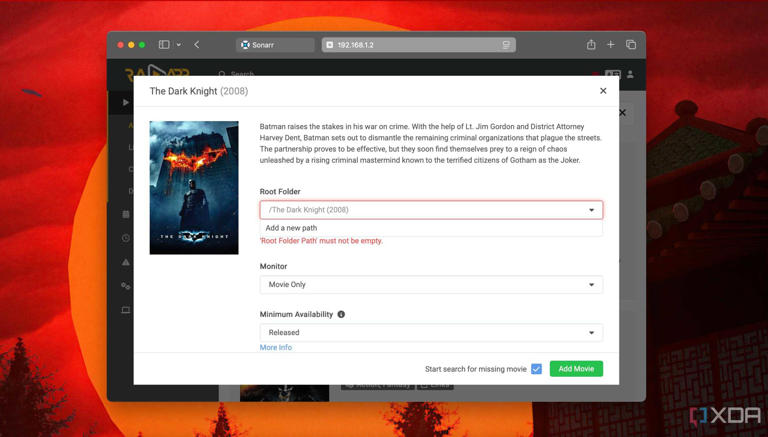The image size is (768, 437).
Task: Open the More Info link
Action: pyautogui.click(x=276, y=348)
